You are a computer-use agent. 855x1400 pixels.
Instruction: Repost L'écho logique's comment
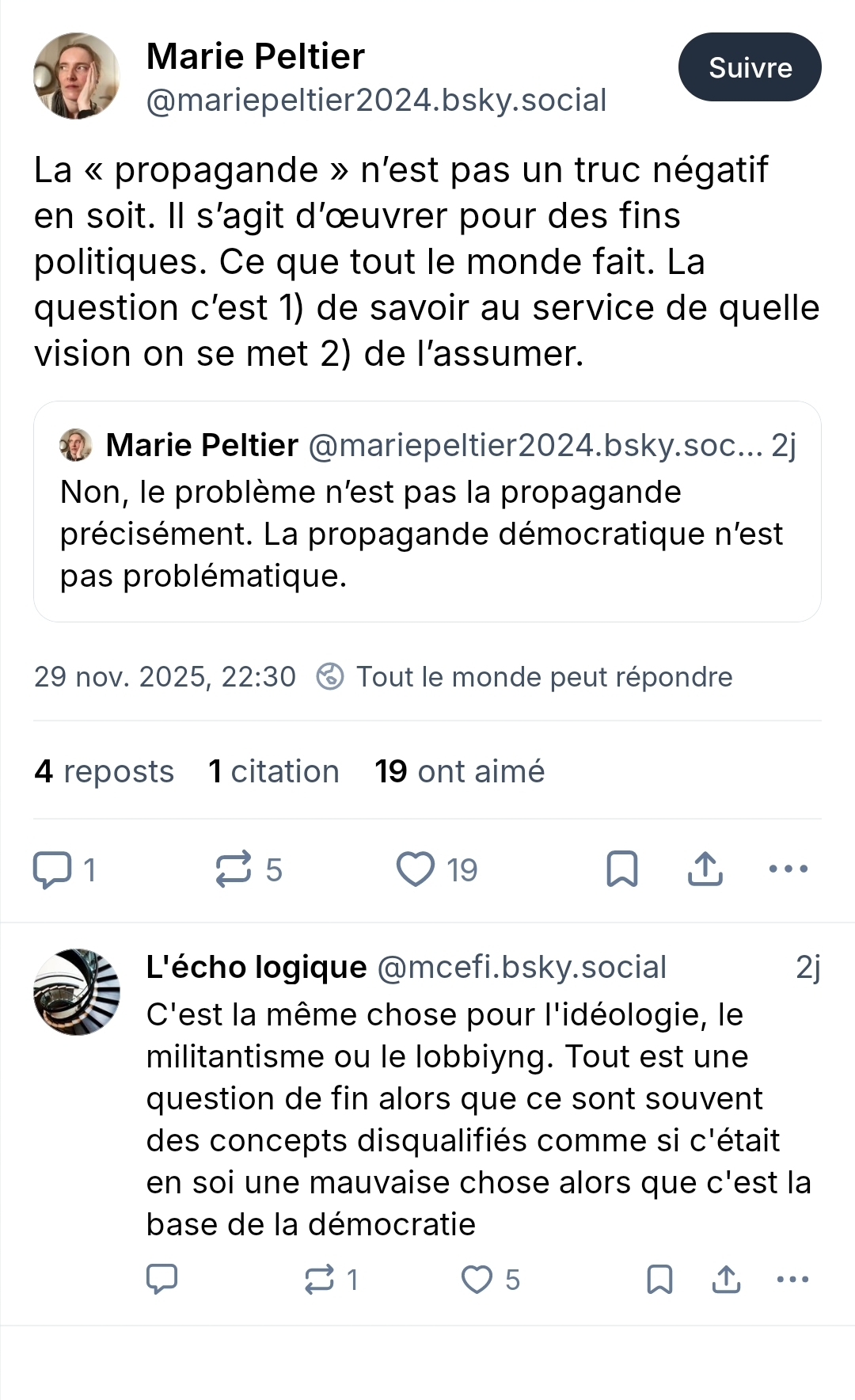[x=320, y=1279]
